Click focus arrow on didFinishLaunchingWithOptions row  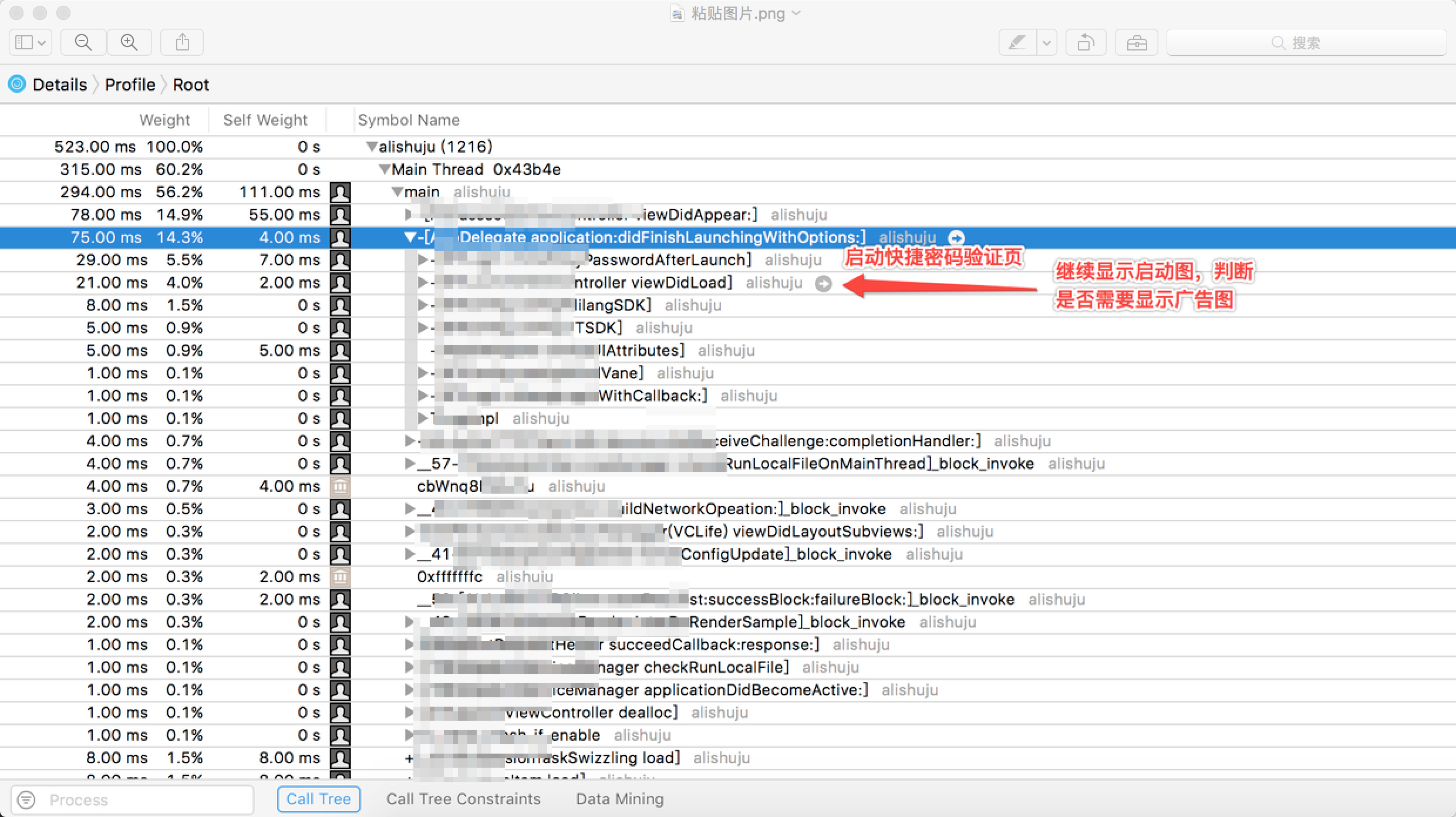coord(956,238)
